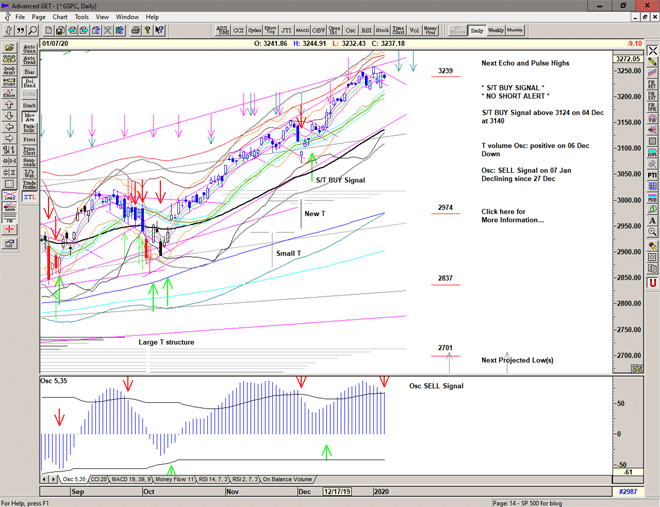The width and height of the screenshot is (660, 507).
Task: Switch to Money Flow 11 tab
Action: point(170,480)
